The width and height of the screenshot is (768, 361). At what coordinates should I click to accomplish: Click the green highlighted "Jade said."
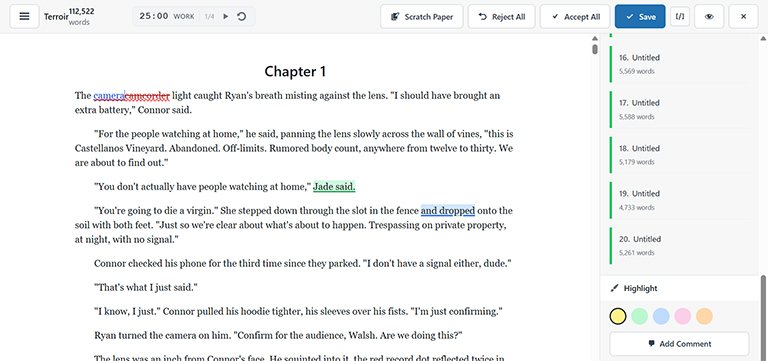[335, 187]
